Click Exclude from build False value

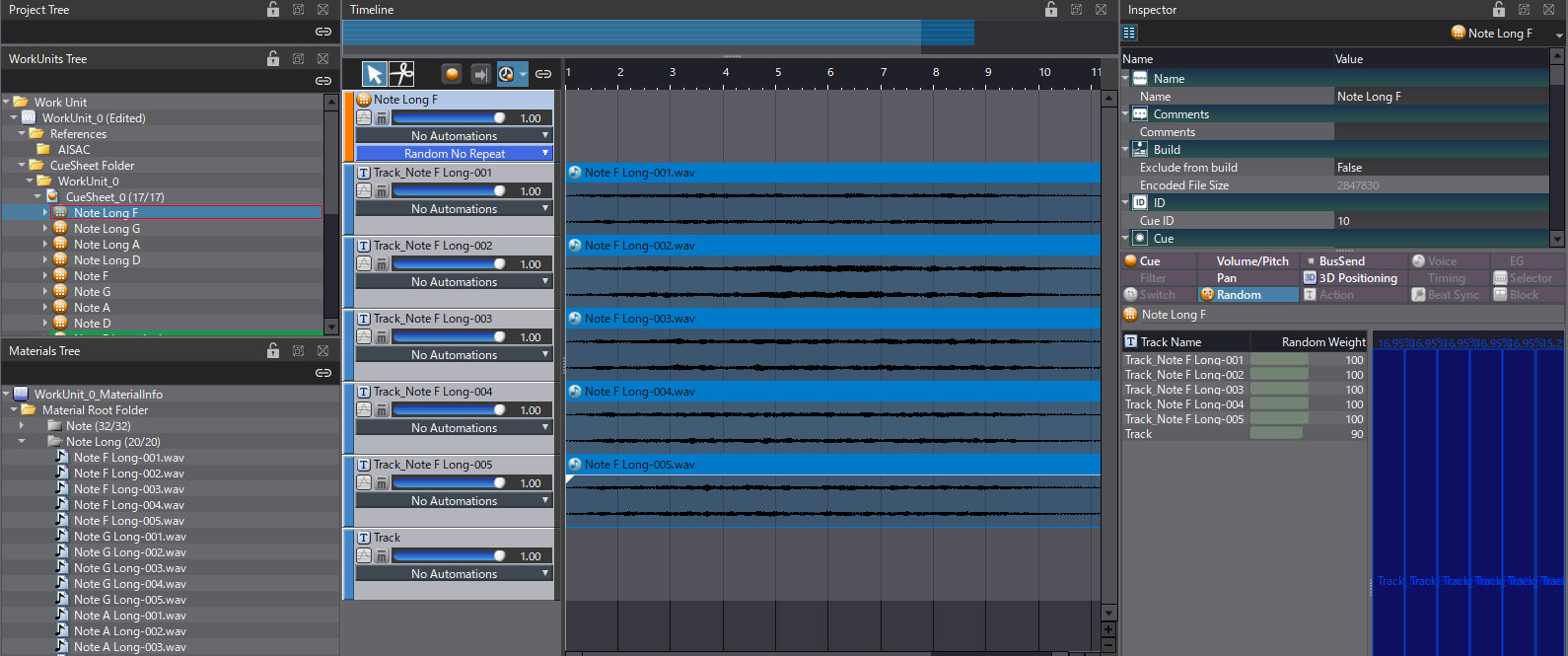(x=1441, y=168)
